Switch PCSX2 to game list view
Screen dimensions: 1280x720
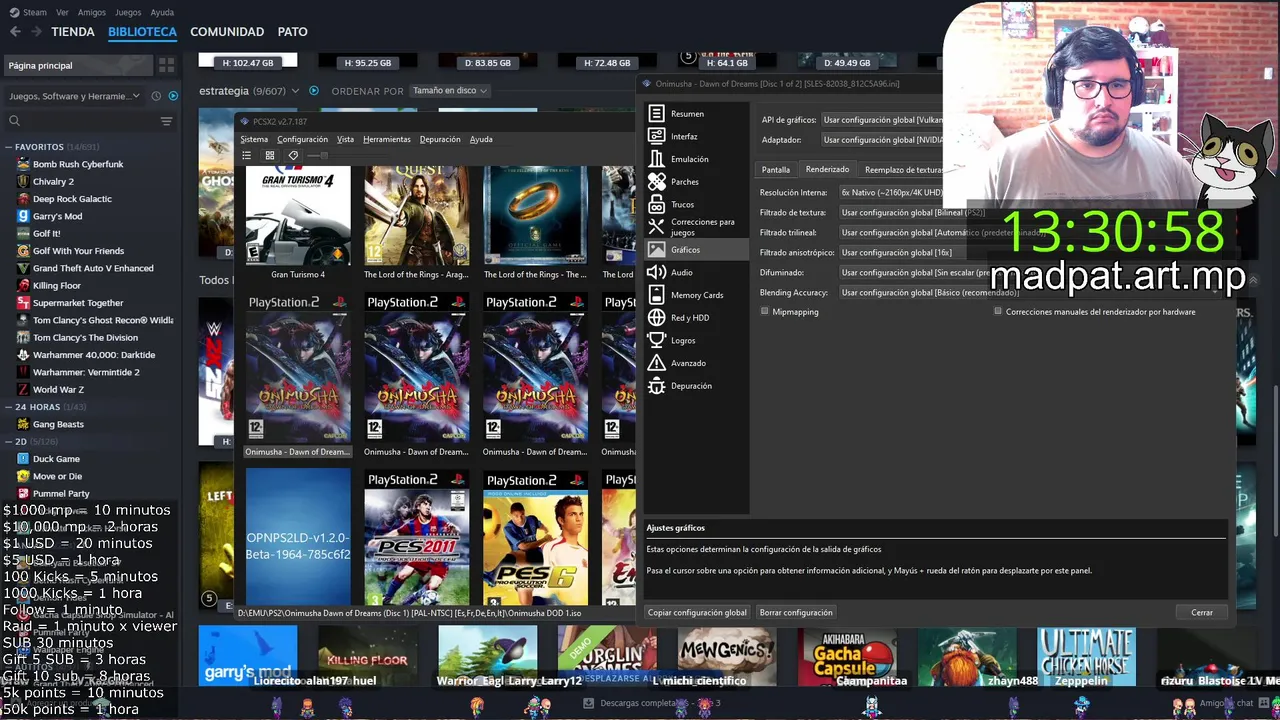coord(246,155)
